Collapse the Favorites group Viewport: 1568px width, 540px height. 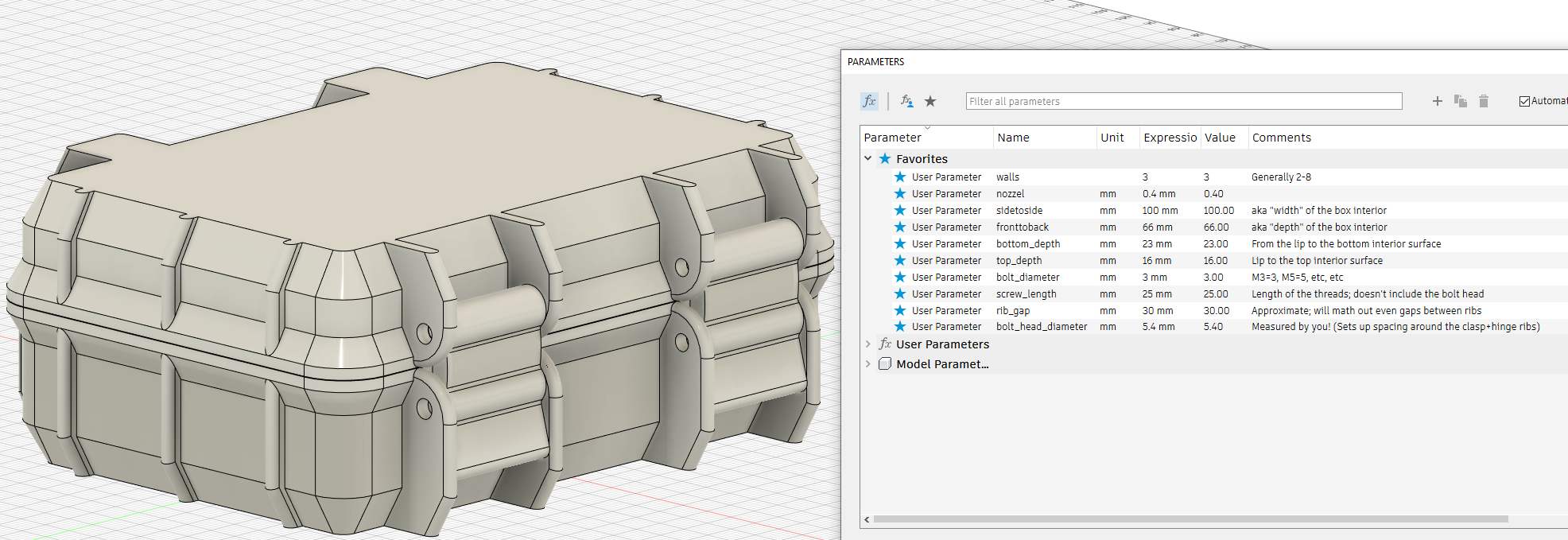tap(868, 158)
